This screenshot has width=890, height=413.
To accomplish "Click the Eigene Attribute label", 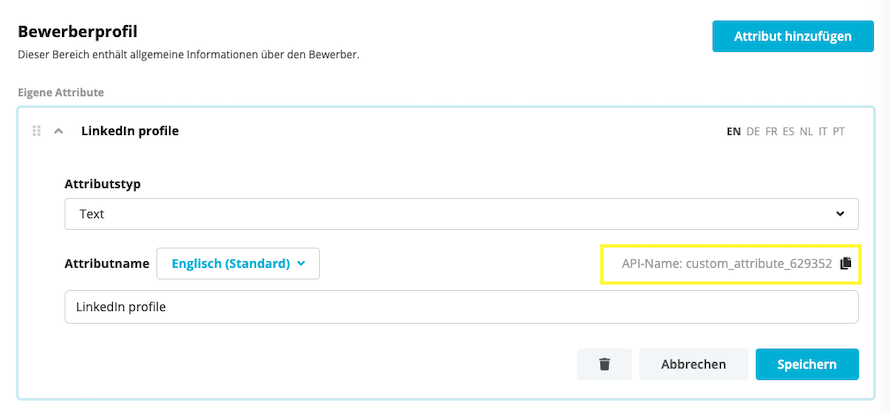I will (x=61, y=92).
